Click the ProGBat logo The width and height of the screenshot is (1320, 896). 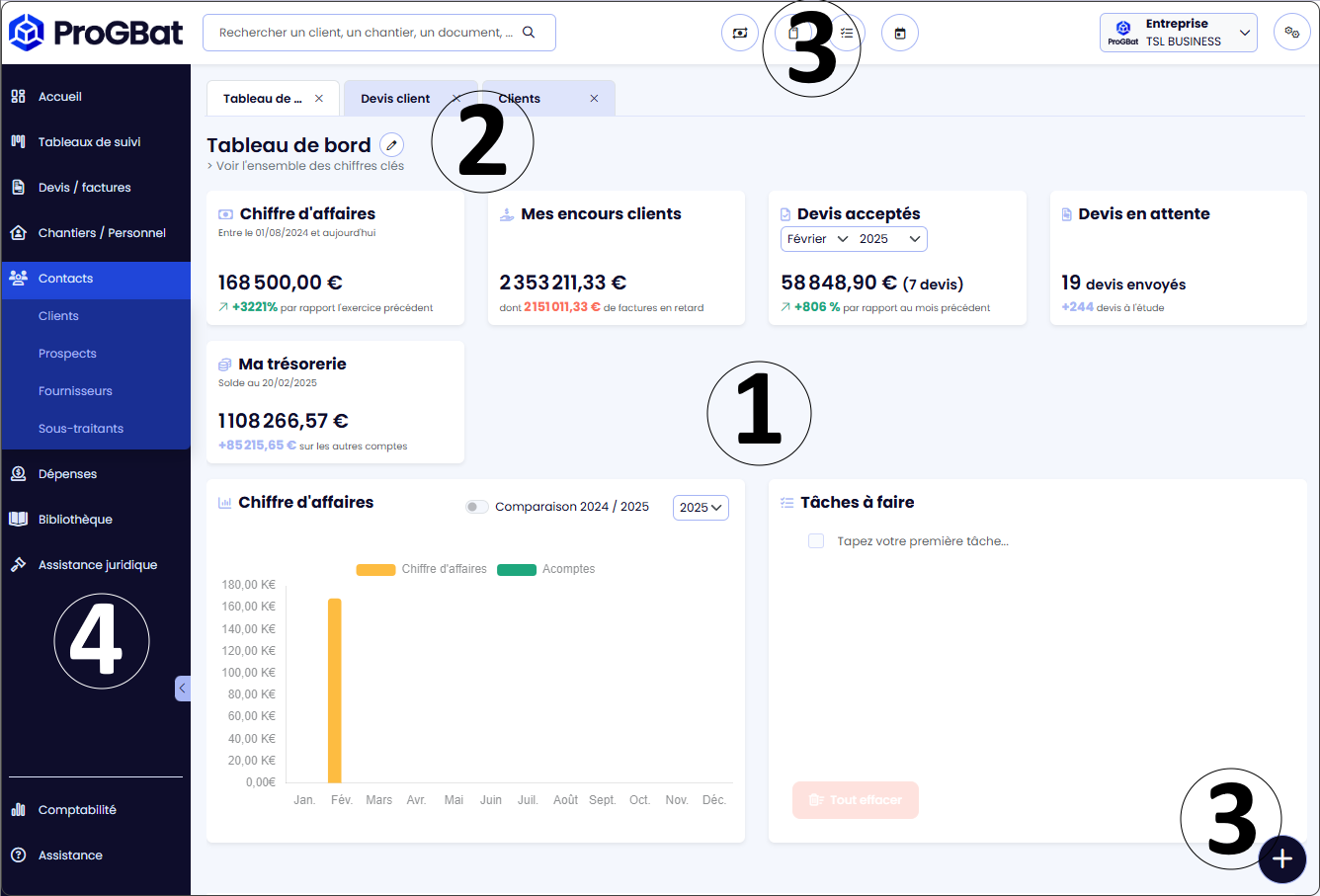point(96,33)
